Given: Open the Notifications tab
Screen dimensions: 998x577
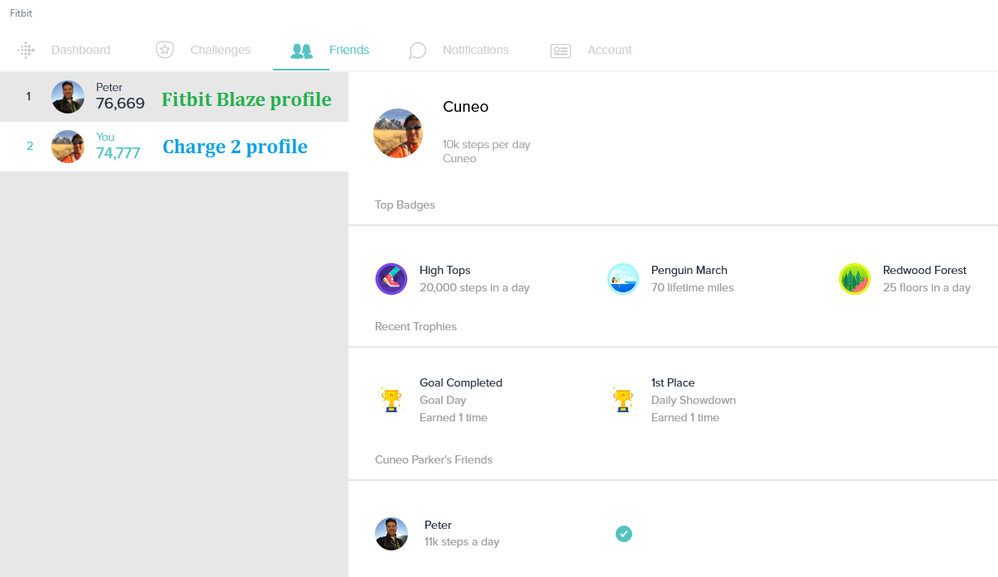Looking at the screenshot, I should click(x=475, y=50).
